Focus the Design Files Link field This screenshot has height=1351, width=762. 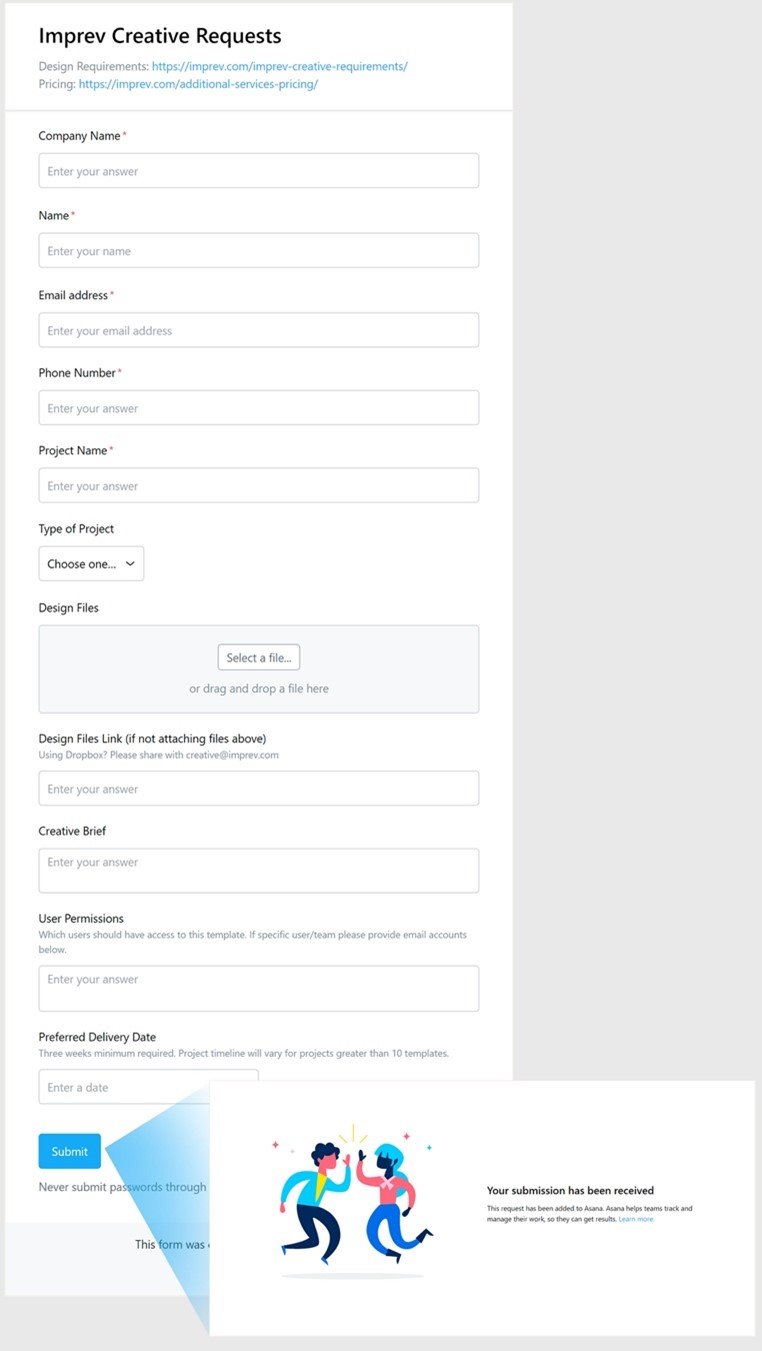pyautogui.click(x=259, y=789)
